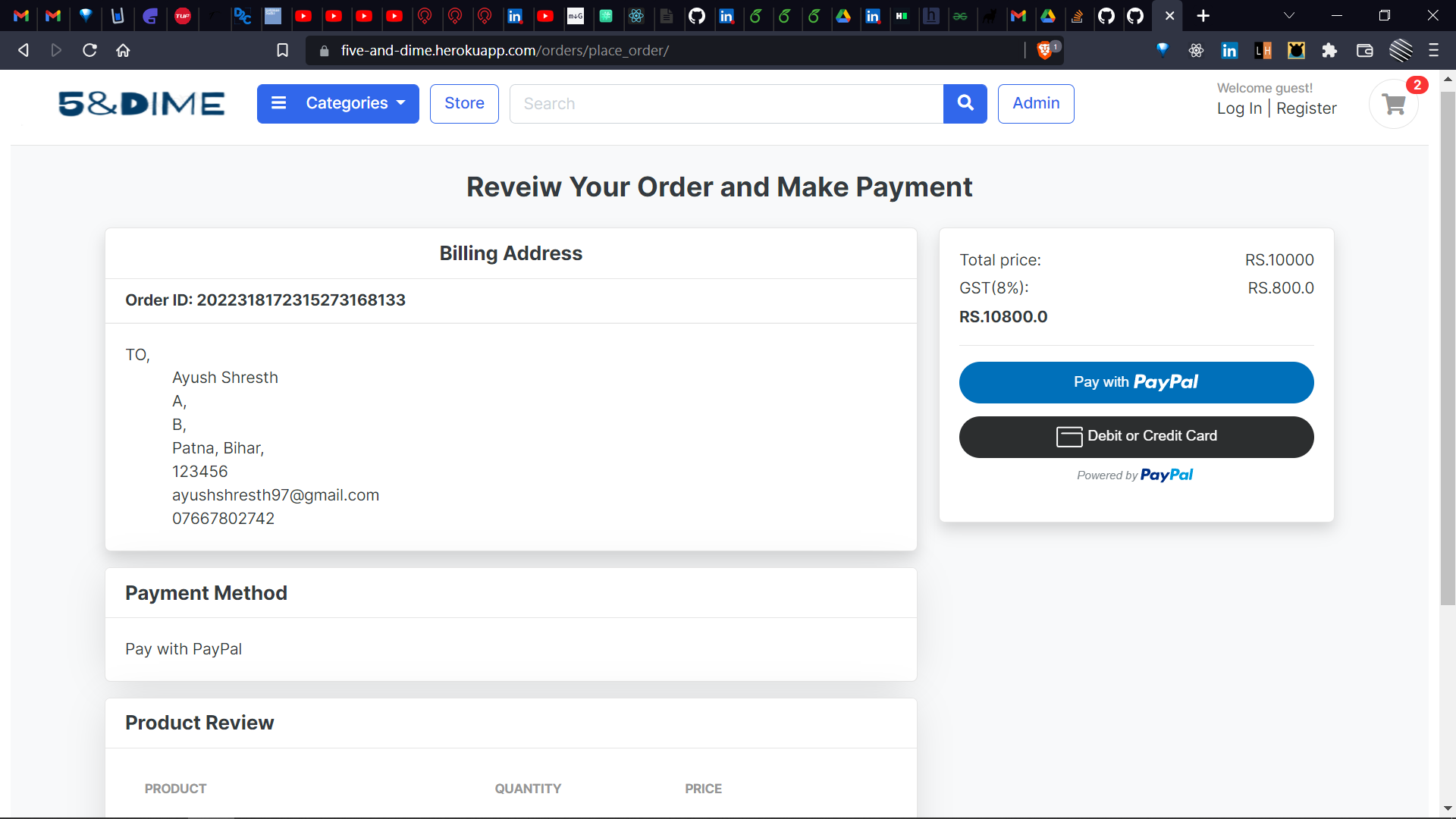Click the Store button
The height and width of the screenshot is (819, 1456).
[x=464, y=103]
